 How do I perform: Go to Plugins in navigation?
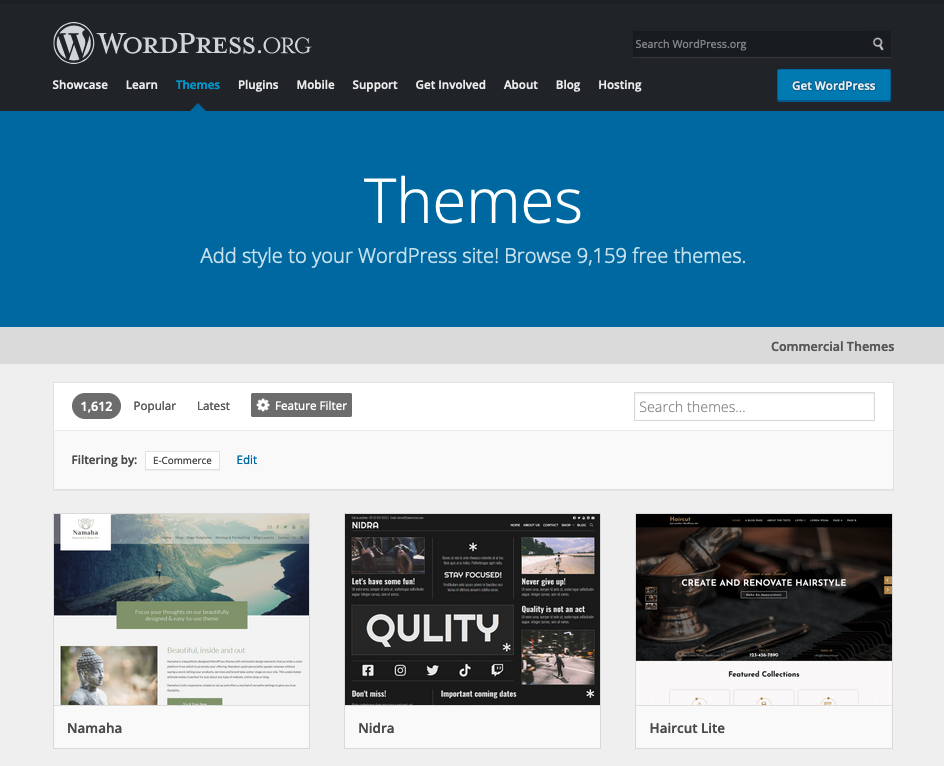pyautogui.click(x=258, y=85)
